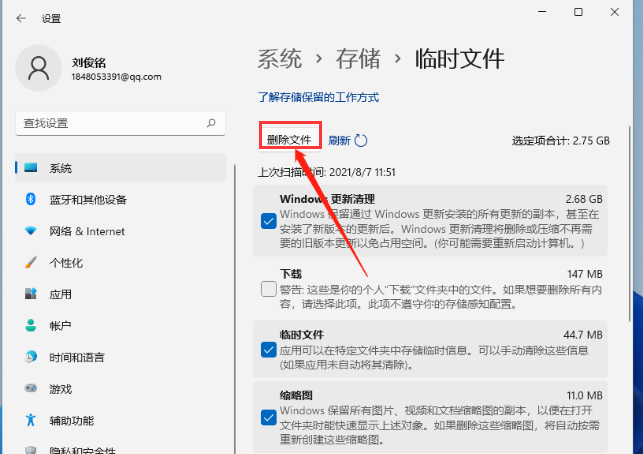Uncheck the Thumbnails (缩略图) checkbox
Image resolution: width=643 pixels, height=454 pixels.
(x=268, y=417)
